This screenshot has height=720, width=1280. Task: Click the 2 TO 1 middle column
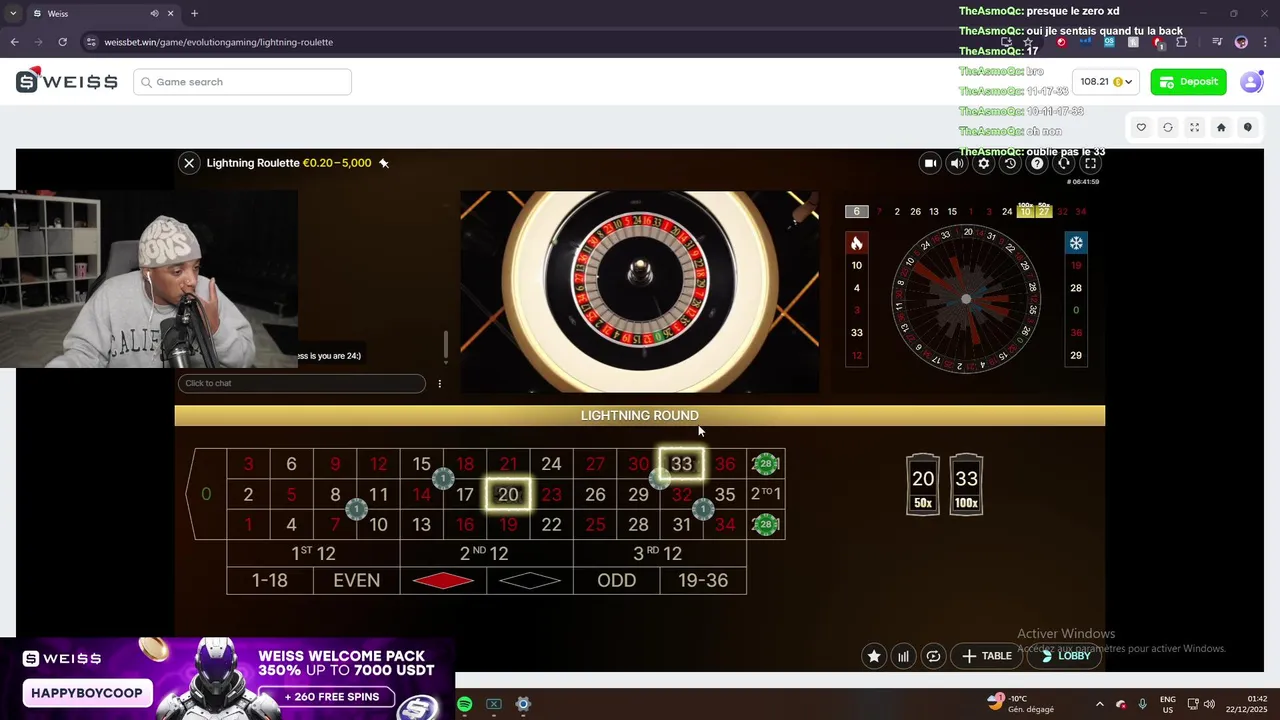[x=766, y=494]
